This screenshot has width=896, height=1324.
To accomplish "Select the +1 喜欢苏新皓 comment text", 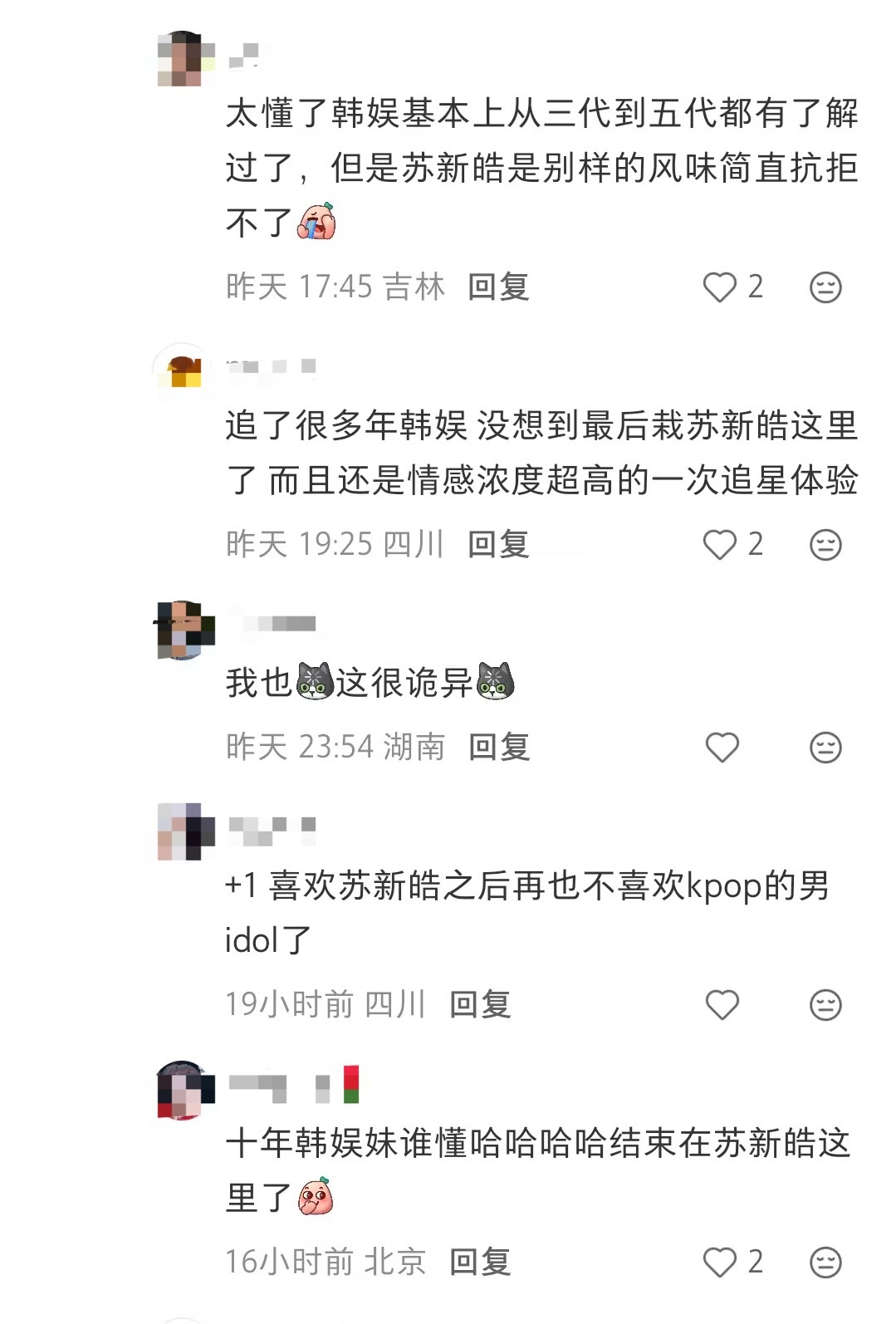I will pos(526,914).
